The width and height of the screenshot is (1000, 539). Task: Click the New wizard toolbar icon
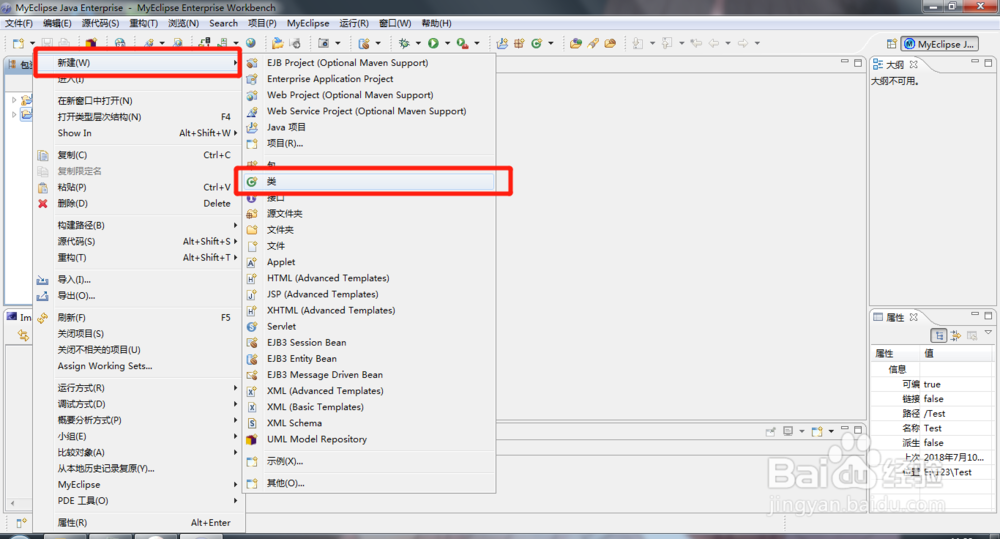(x=18, y=43)
